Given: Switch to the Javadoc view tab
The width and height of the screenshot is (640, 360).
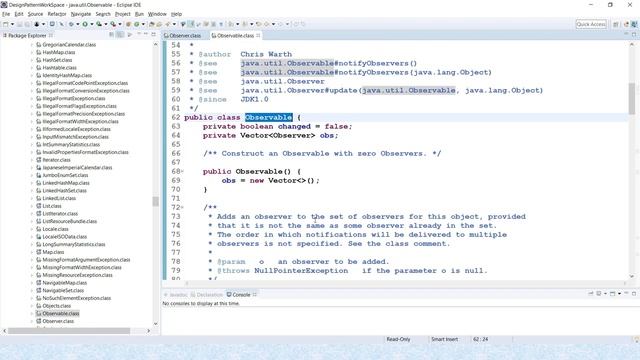Looking at the screenshot, I should 176,295.
